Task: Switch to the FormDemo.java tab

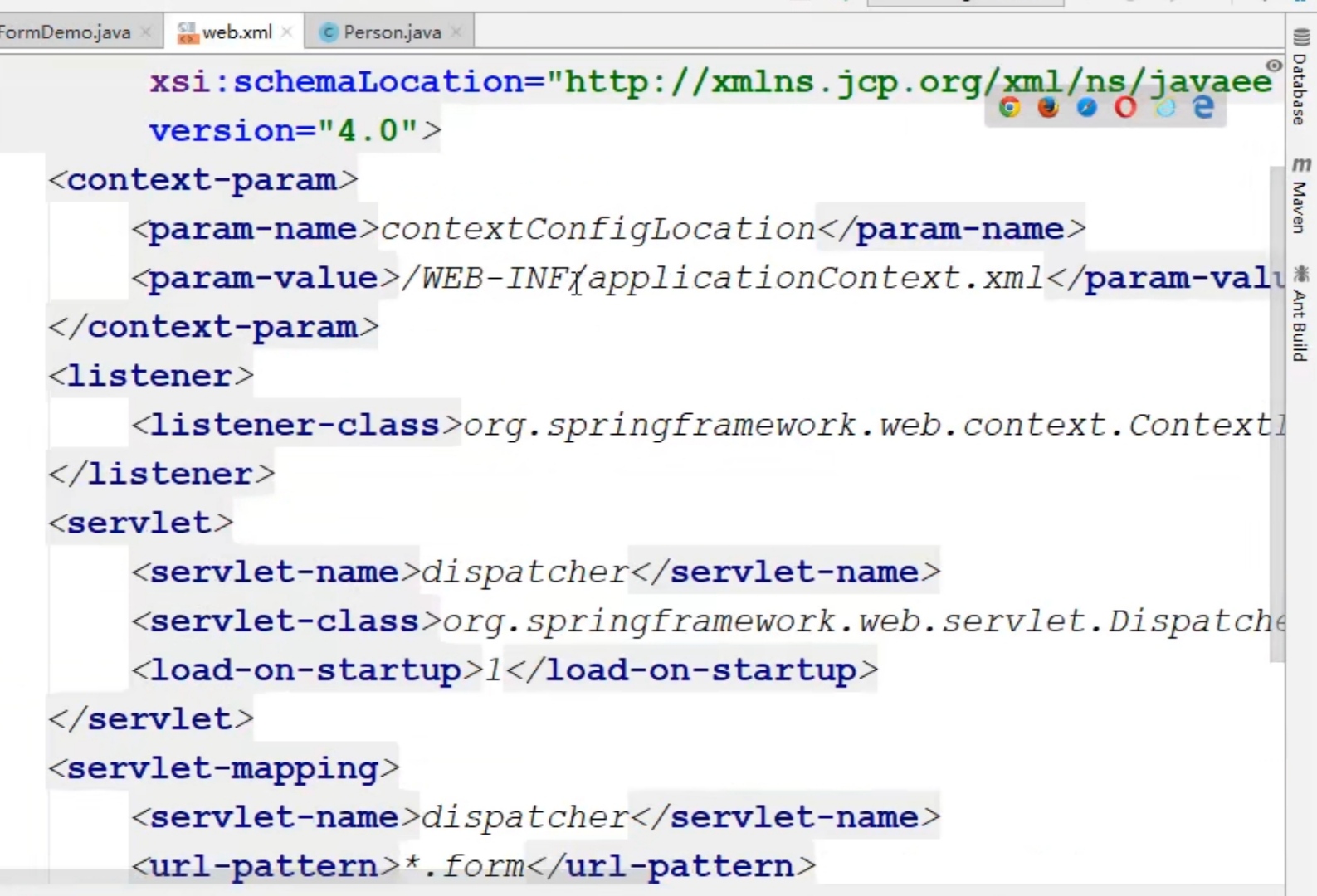Action: (x=66, y=32)
